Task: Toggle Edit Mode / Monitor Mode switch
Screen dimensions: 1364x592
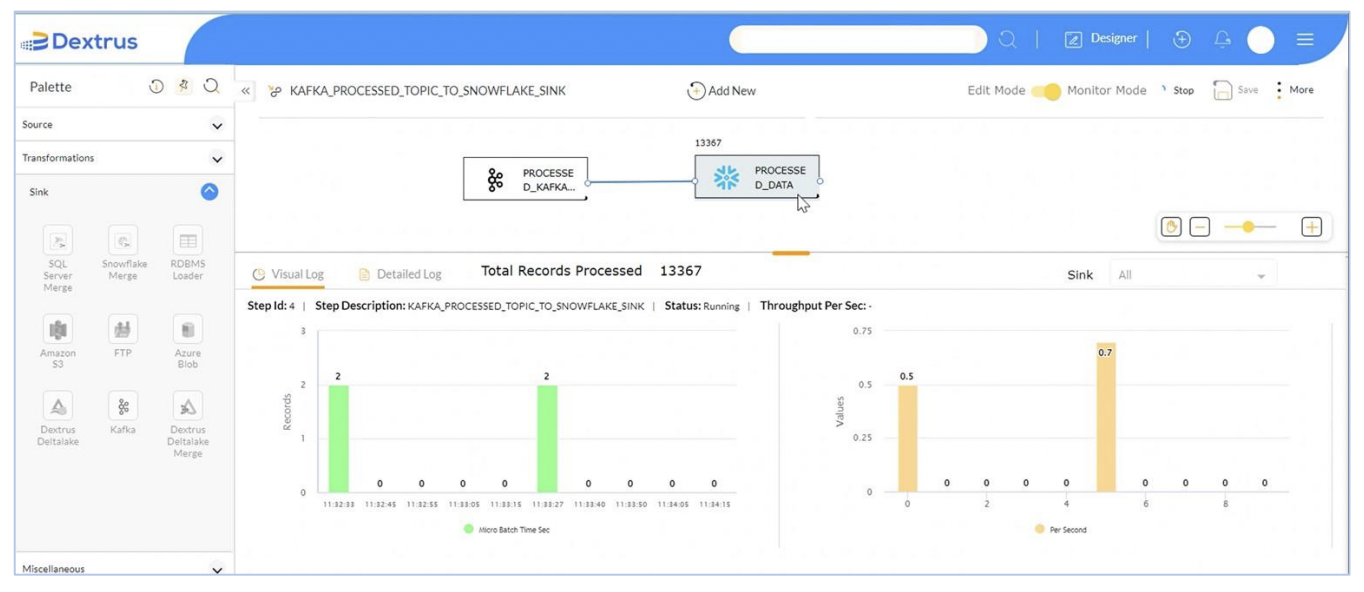Action: pyautogui.click(x=1046, y=91)
